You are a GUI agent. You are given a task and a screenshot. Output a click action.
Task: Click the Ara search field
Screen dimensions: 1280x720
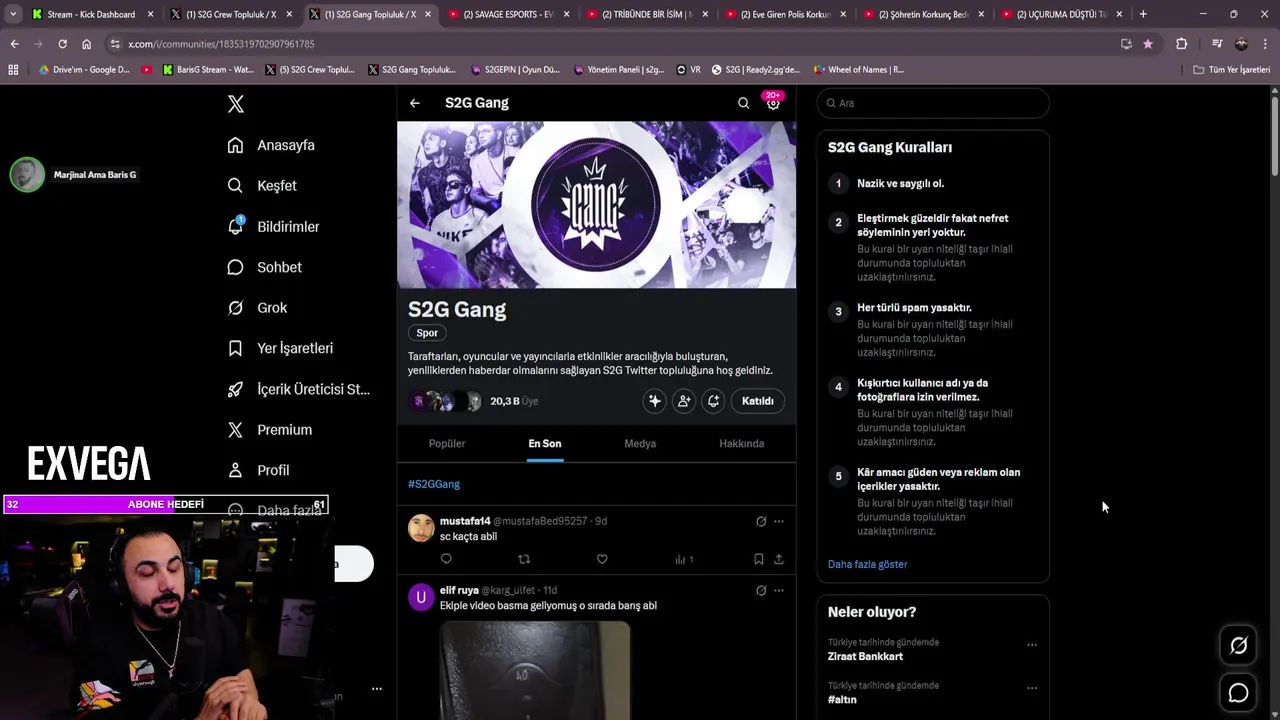pyautogui.click(x=933, y=103)
